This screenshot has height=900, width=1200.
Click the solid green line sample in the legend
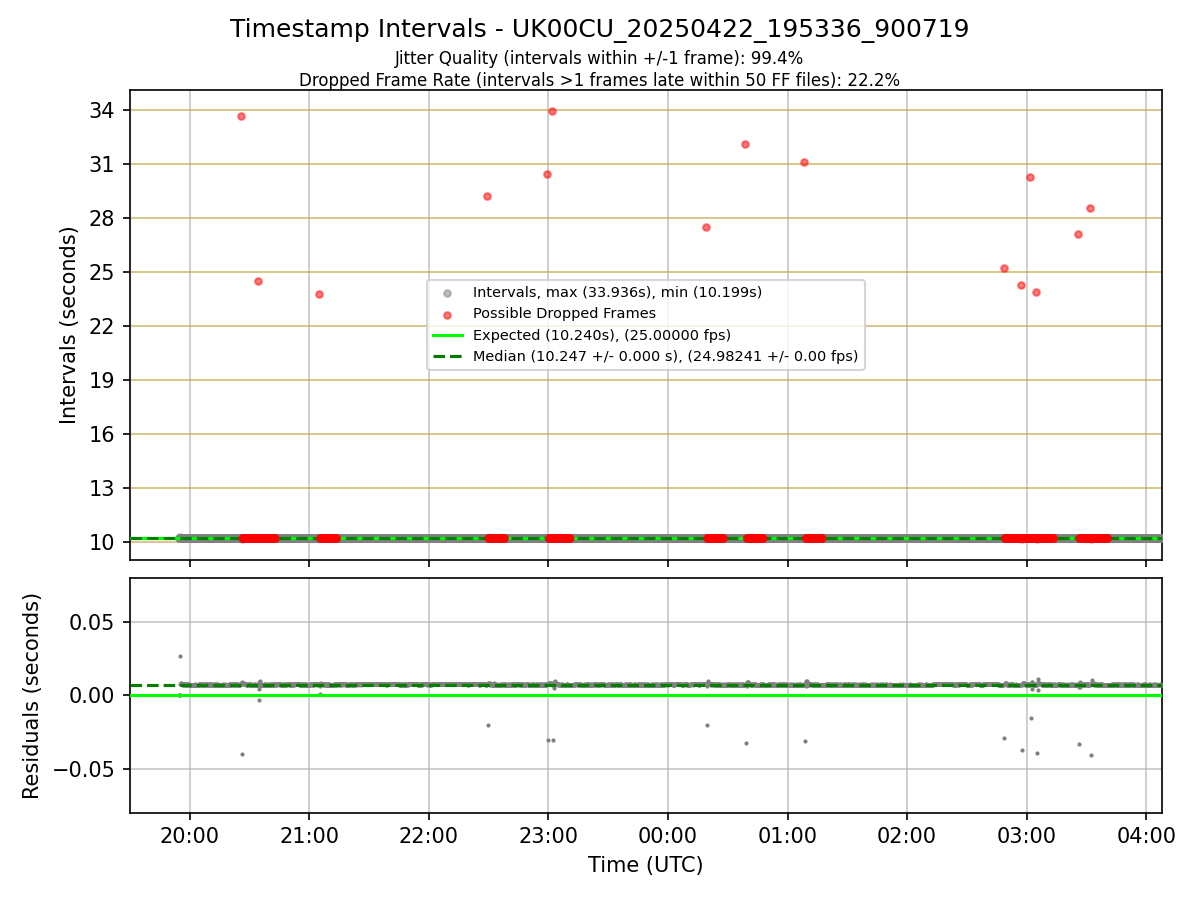[x=447, y=335]
